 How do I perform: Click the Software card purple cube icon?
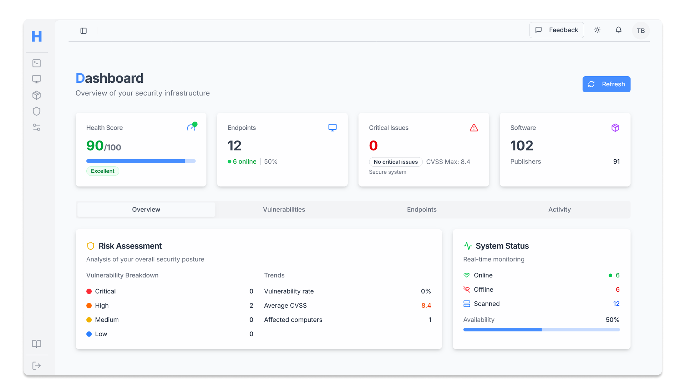[615, 128]
